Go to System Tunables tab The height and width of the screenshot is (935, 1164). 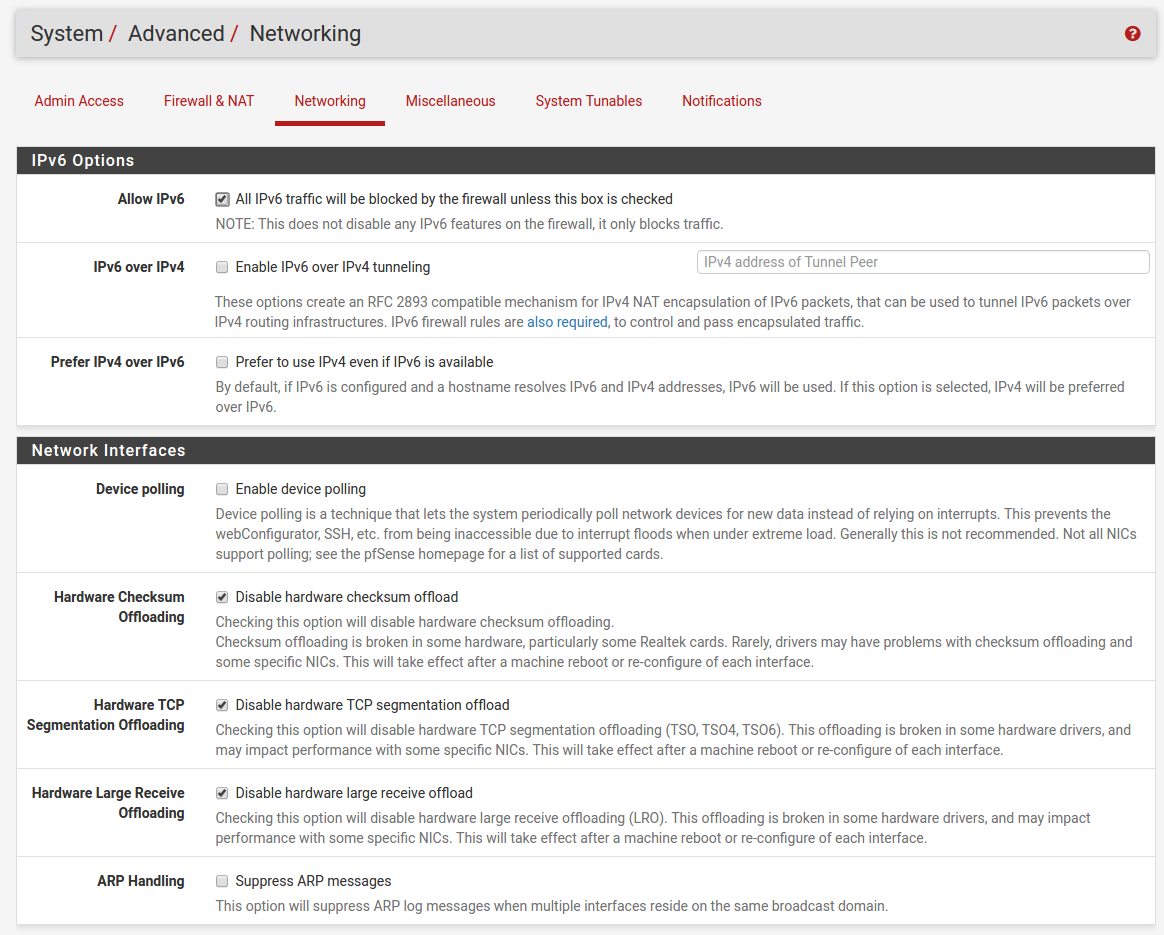[588, 101]
